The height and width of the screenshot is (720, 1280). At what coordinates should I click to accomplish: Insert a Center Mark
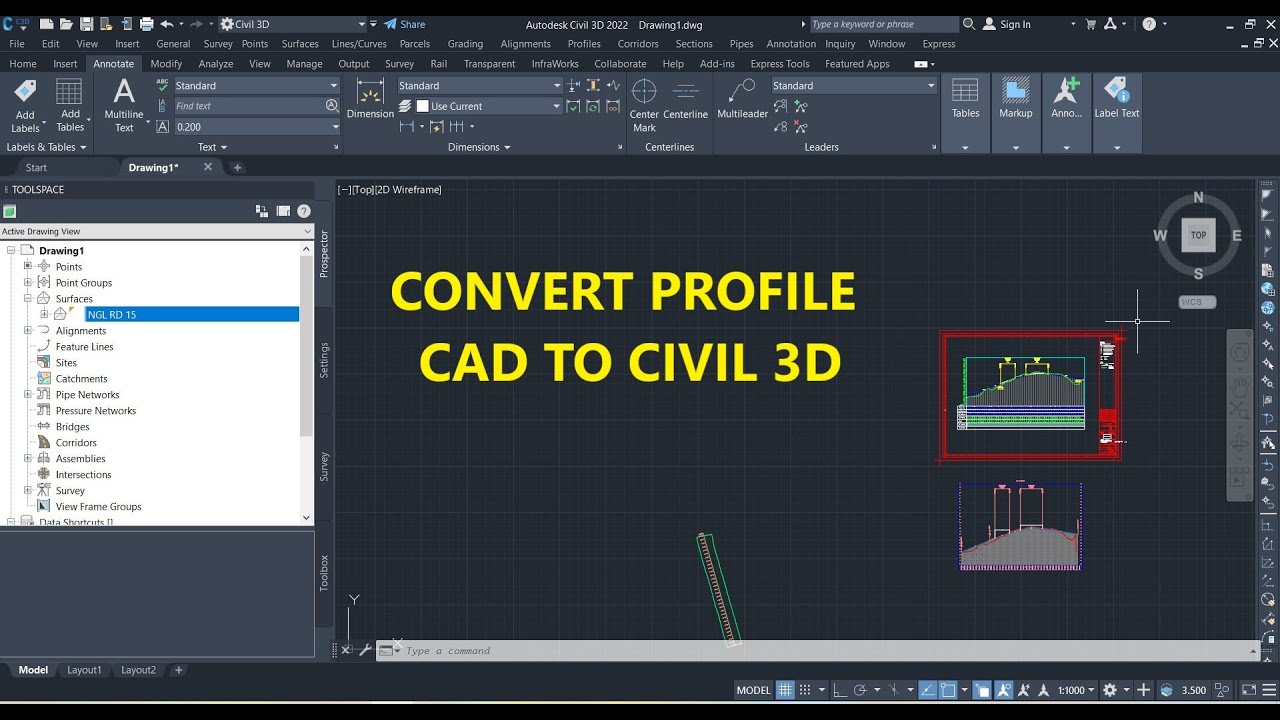point(644,105)
